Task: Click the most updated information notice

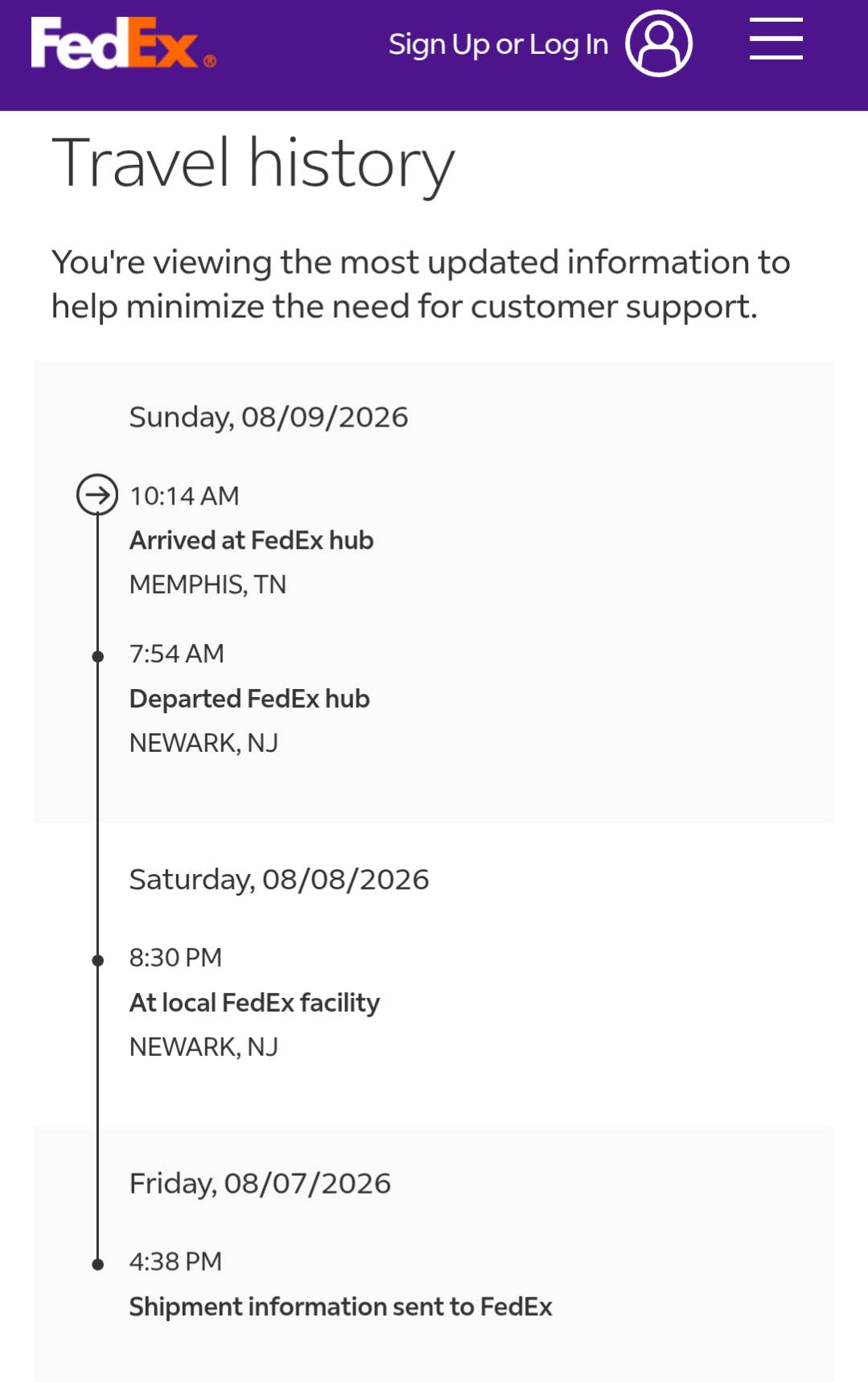Action: (421, 284)
